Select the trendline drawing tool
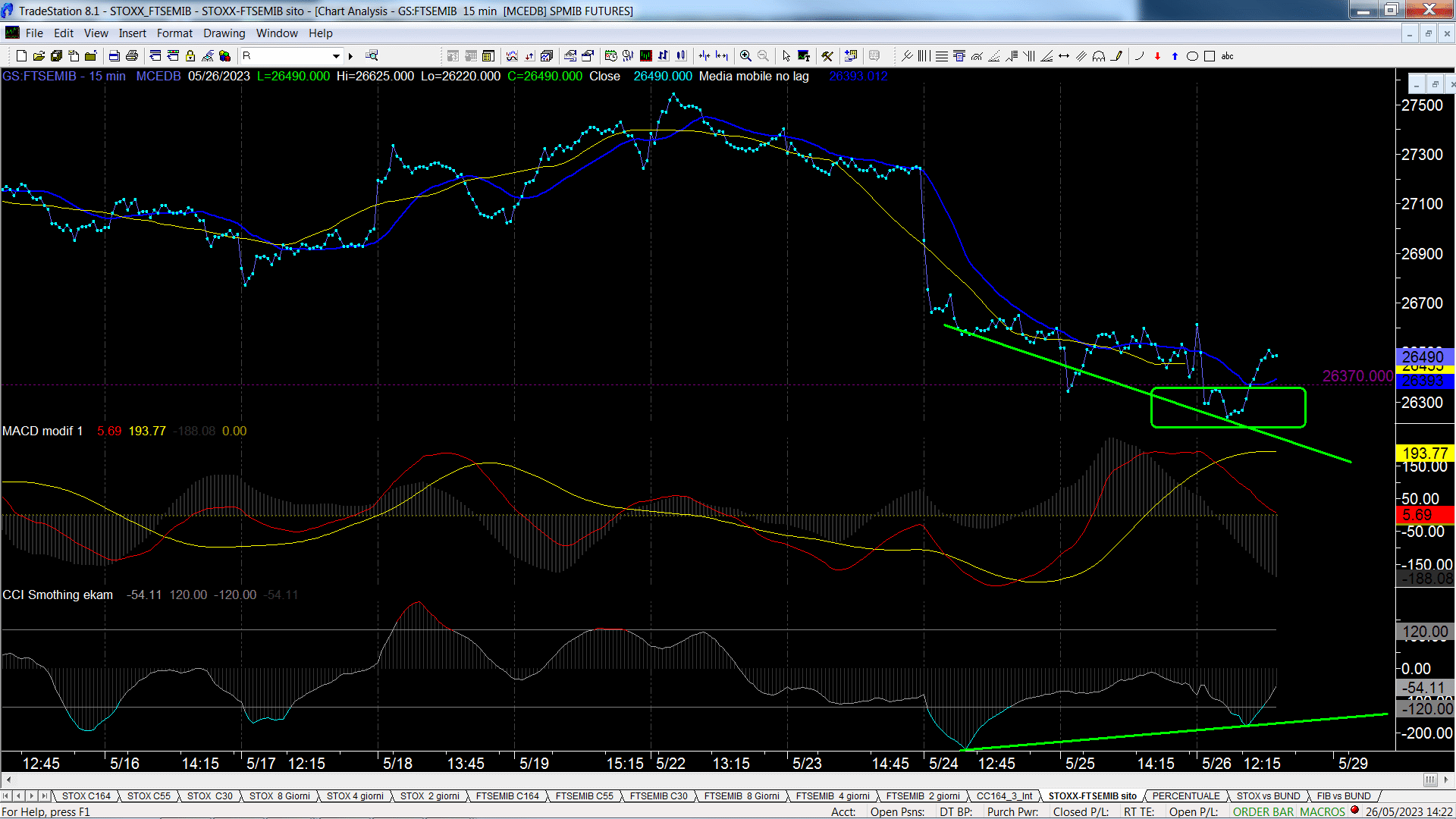Image resolution: width=1456 pixels, height=819 pixels. pos(907,56)
